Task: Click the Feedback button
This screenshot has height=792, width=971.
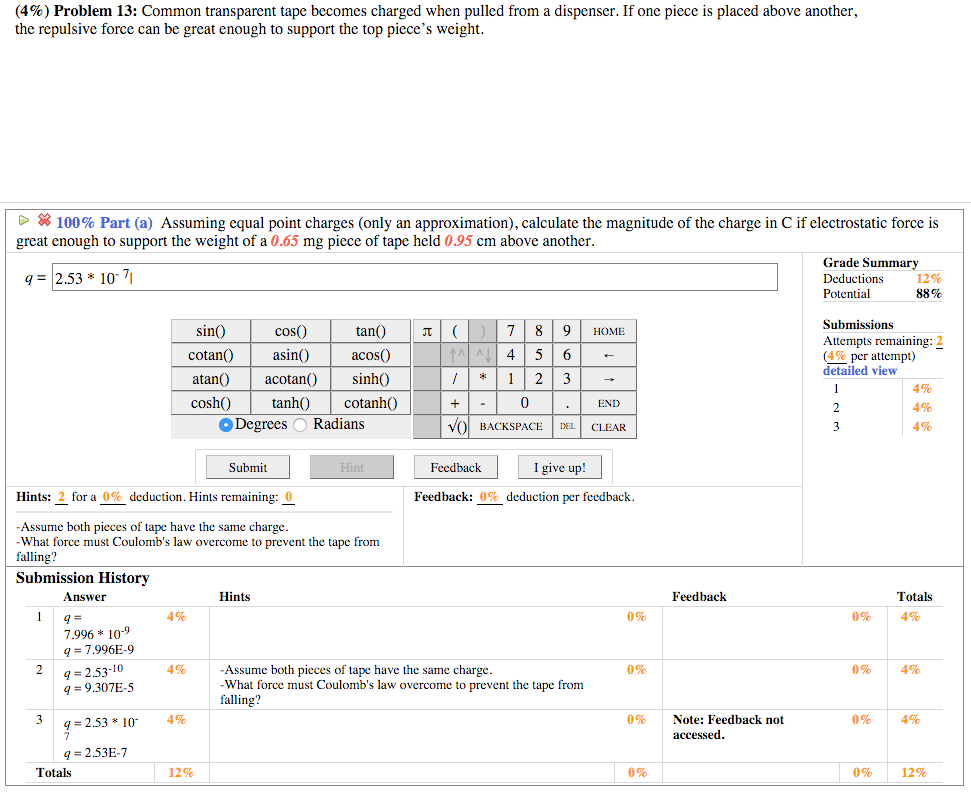Action: [x=455, y=466]
